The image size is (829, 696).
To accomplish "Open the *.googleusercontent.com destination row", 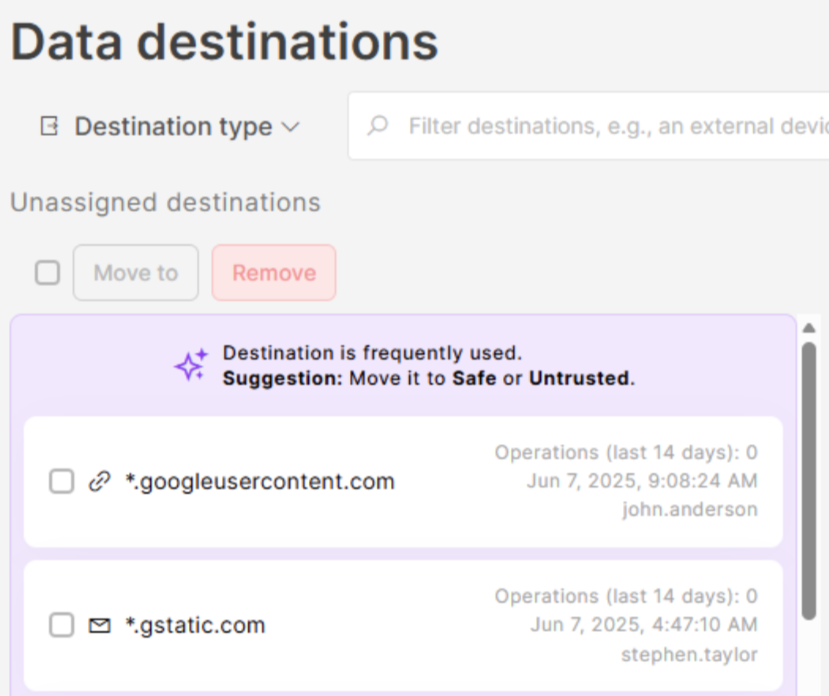I will [x=259, y=482].
